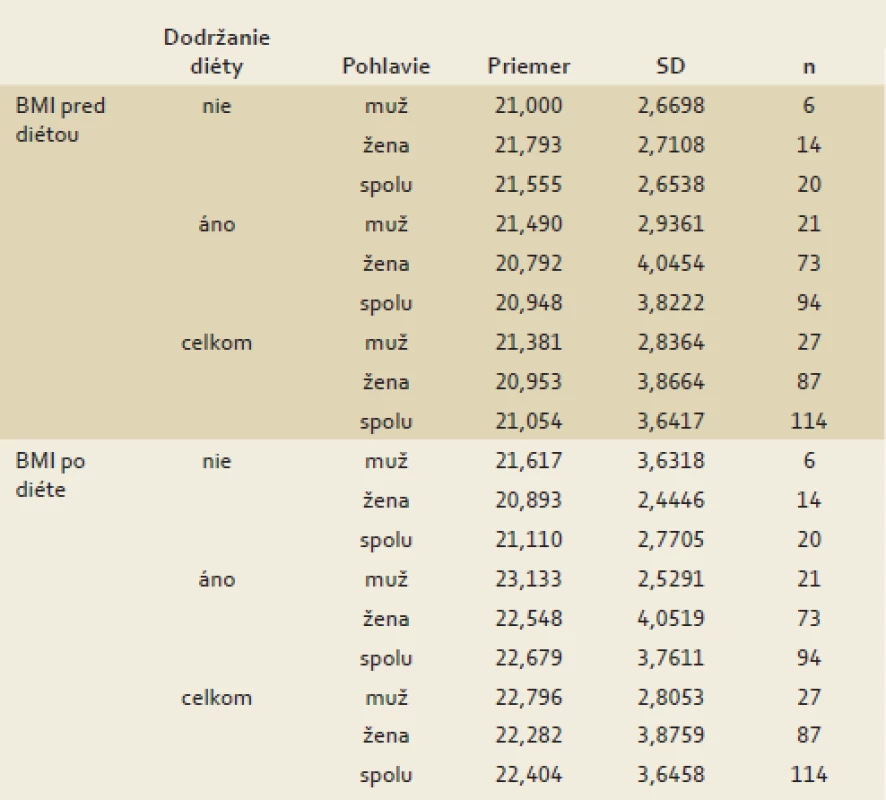Screen dimensions: 886x800
Task: Click 'nie' under BMI po diéte
Action: coord(217,462)
